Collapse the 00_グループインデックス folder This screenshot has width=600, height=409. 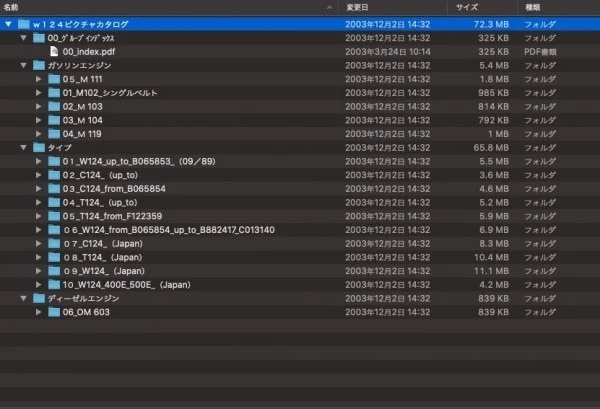click(x=23, y=37)
